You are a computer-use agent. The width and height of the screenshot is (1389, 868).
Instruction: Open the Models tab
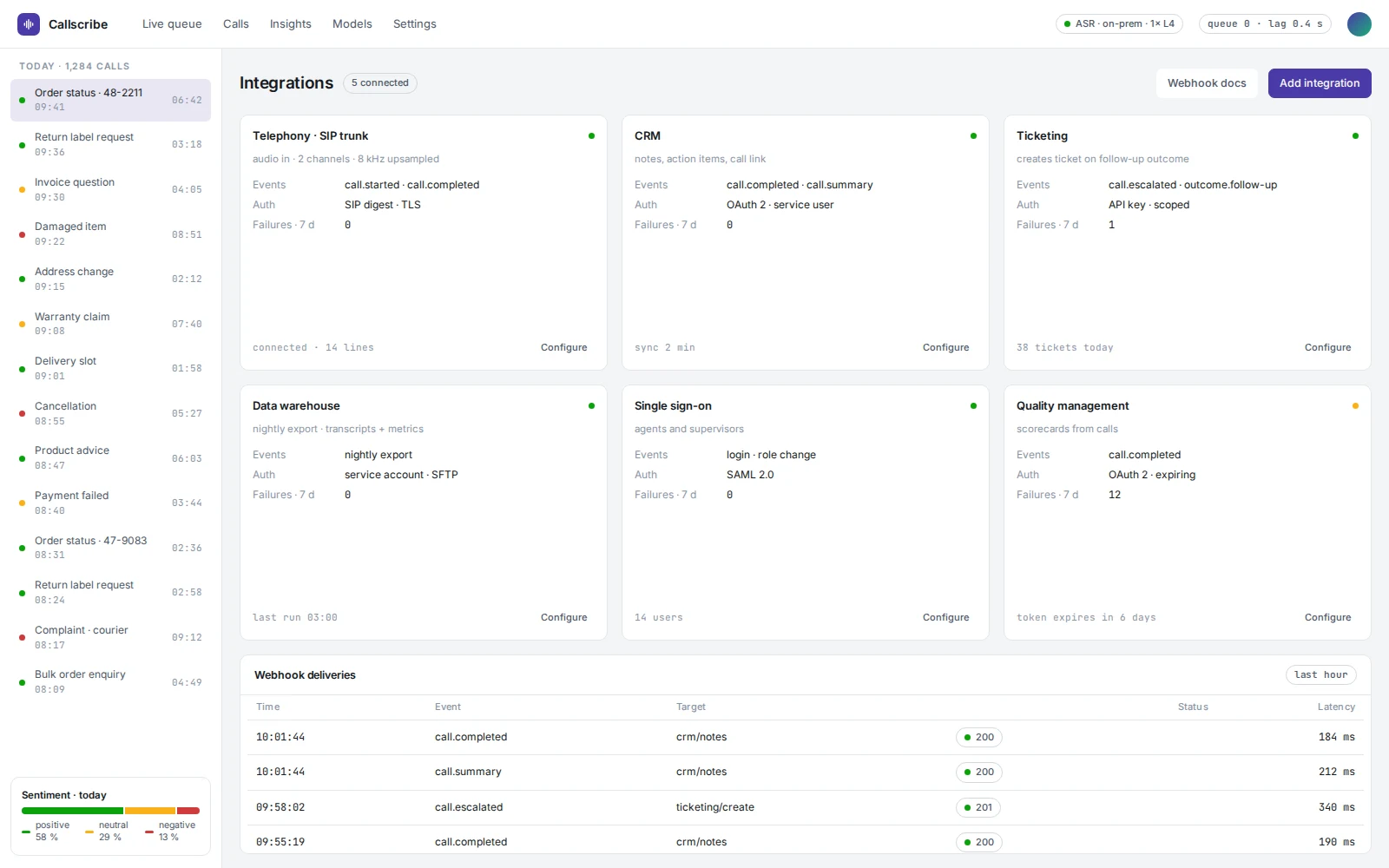coord(352,24)
